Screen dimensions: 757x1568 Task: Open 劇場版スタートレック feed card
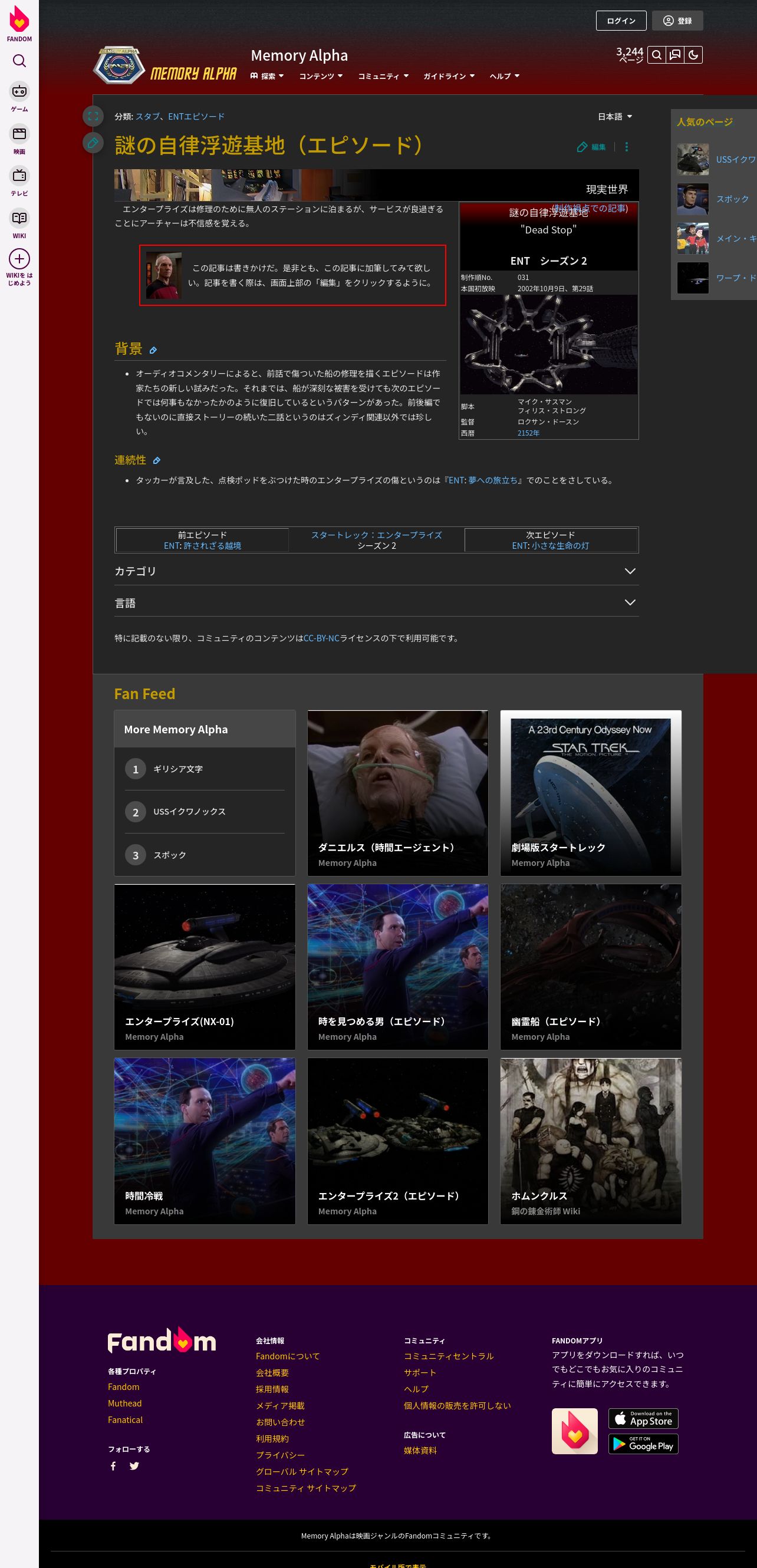pos(591,793)
